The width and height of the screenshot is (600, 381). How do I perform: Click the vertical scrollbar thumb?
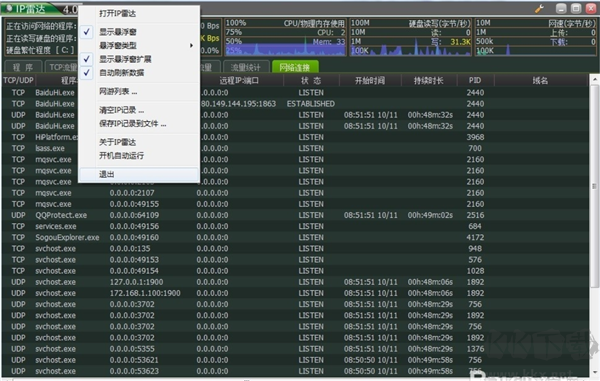tap(594, 186)
